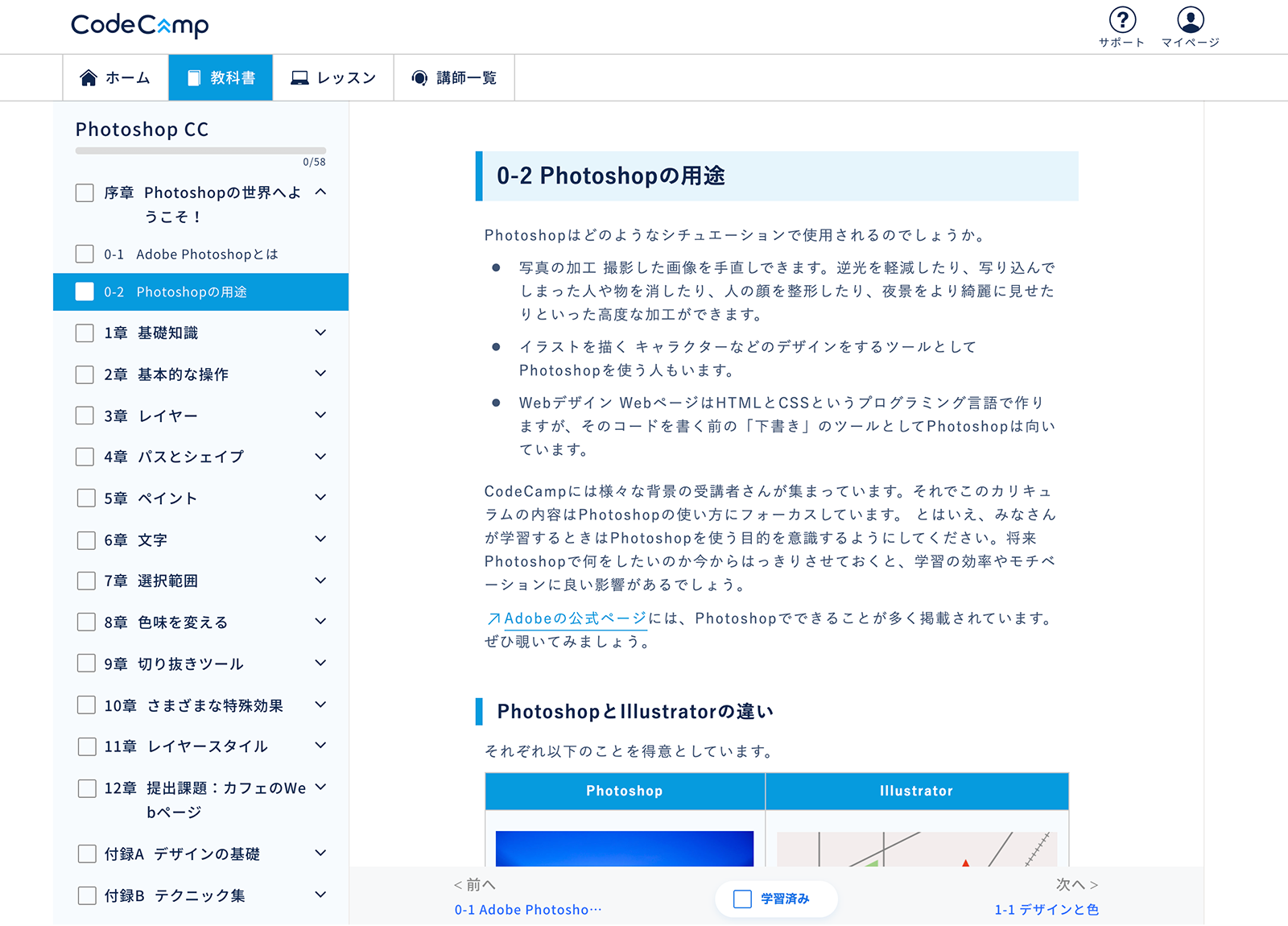This screenshot has width=1288, height=926.
Task: Click the ＜前へ label
Action: tap(474, 884)
